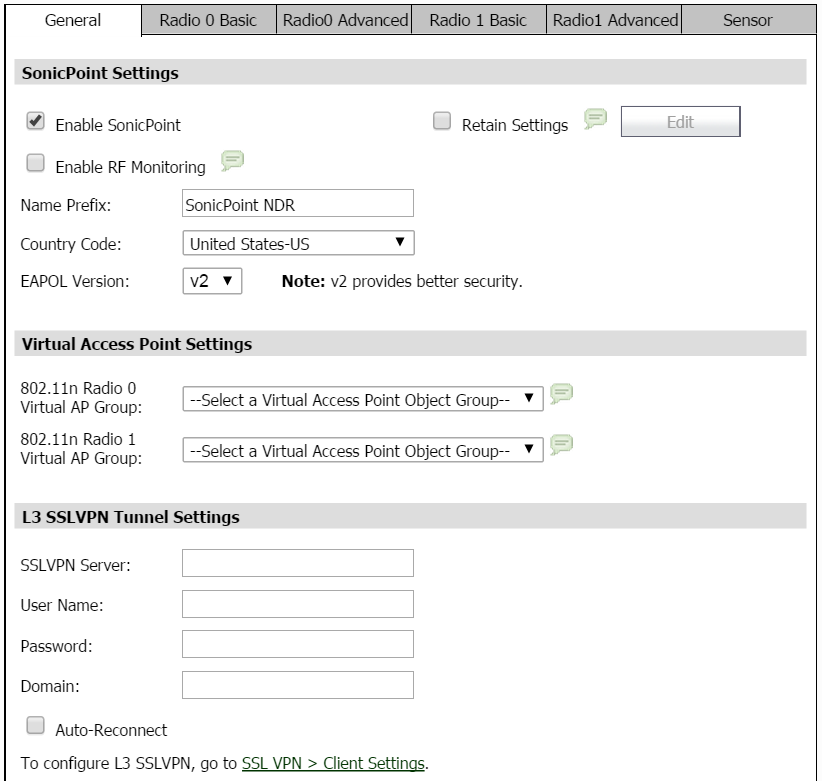Select the General tab

(73, 20)
